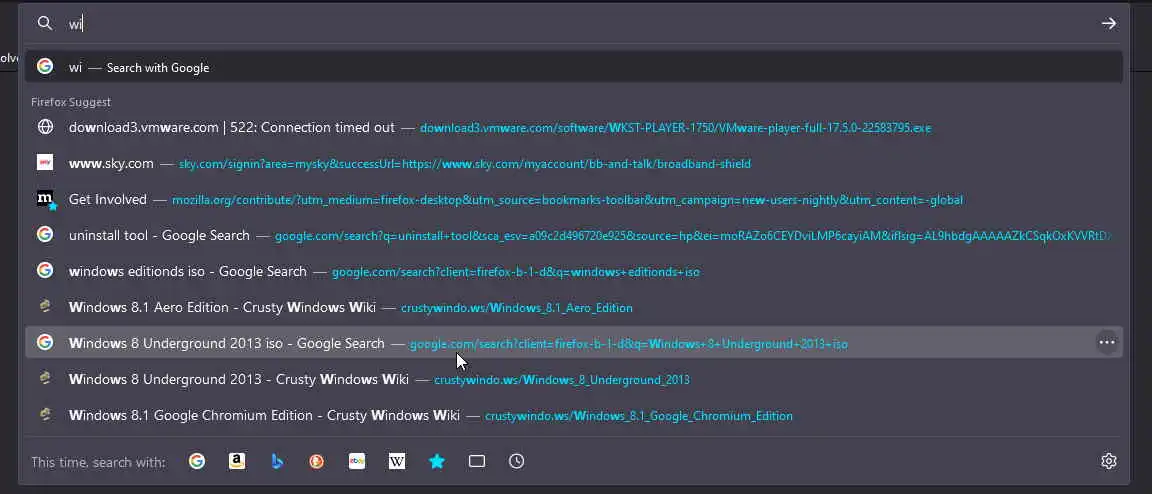Click the mozilla.org/contribute URL text

567,200
